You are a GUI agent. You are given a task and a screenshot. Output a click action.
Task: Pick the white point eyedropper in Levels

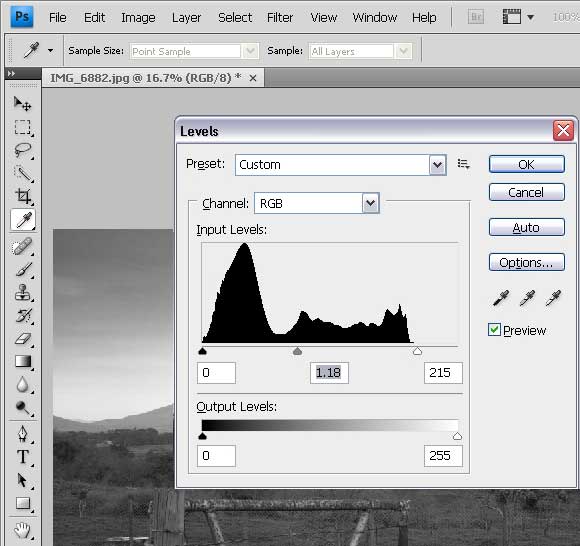553,298
